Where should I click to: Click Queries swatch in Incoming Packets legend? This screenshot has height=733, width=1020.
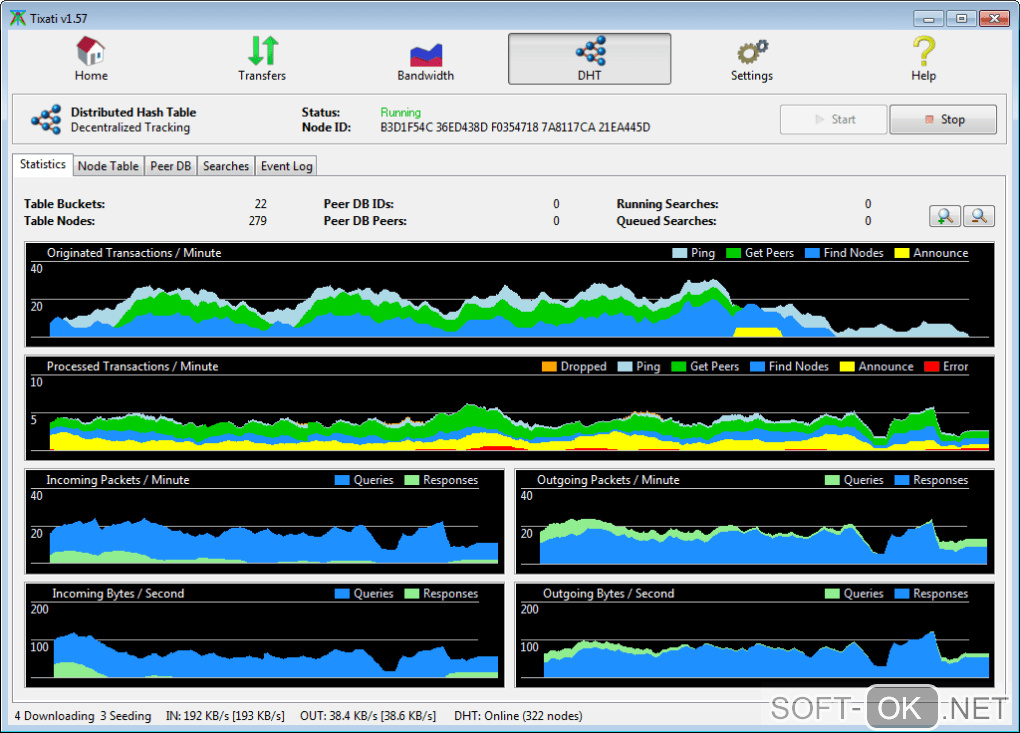pyautogui.click(x=342, y=481)
